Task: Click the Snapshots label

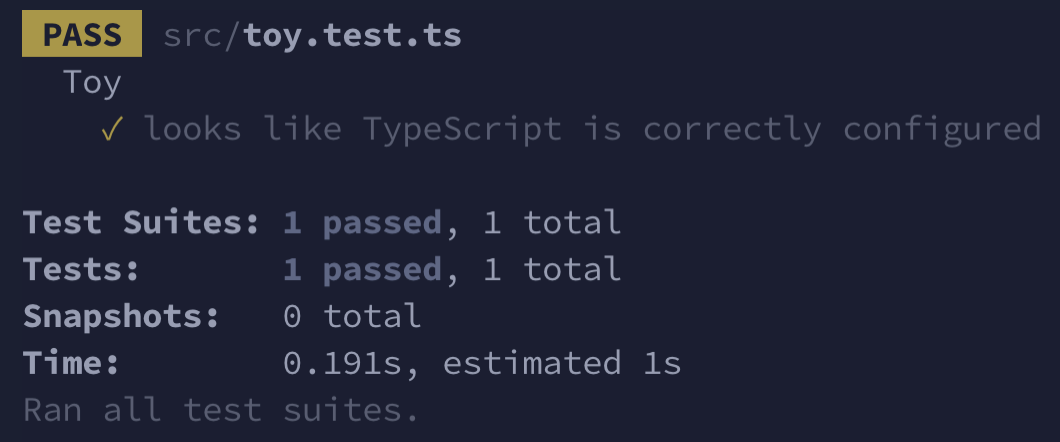Action: click(122, 316)
